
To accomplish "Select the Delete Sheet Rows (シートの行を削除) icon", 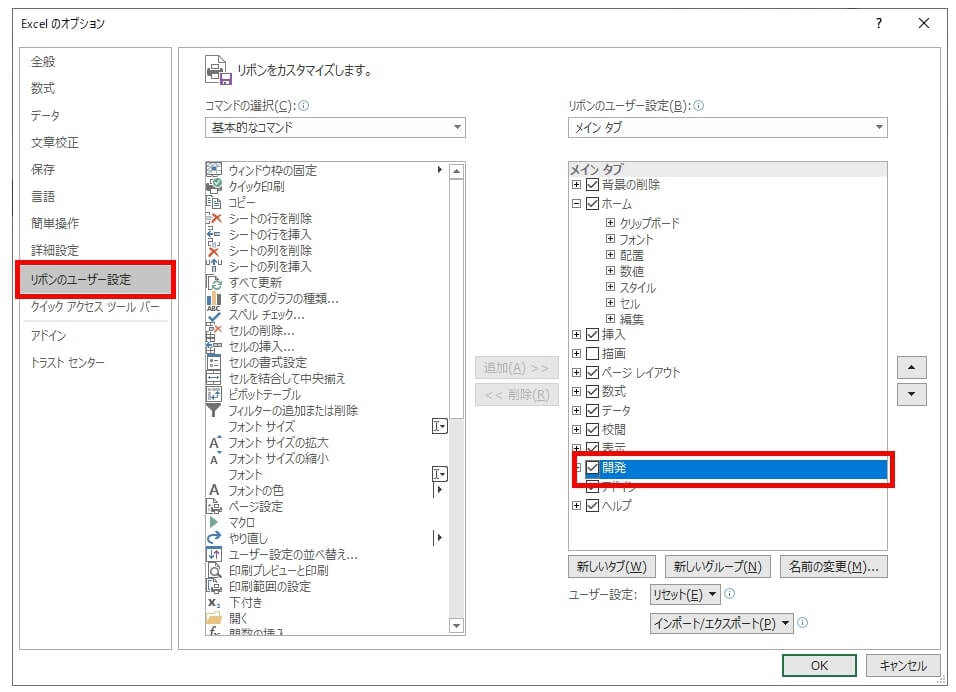I will point(213,218).
